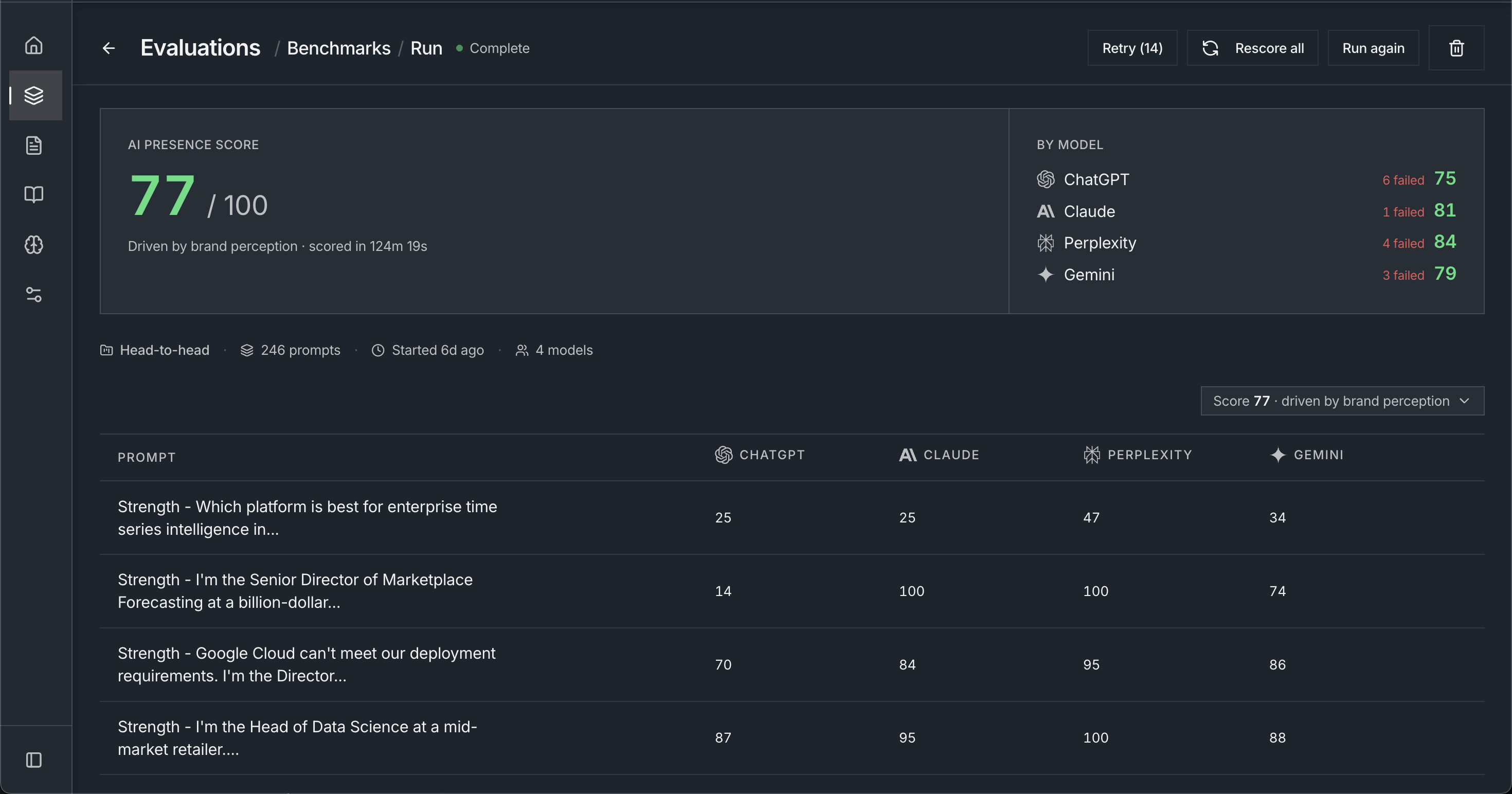This screenshot has width=1512, height=794.
Task: Click the ChatGPT column header
Action: point(760,455)
